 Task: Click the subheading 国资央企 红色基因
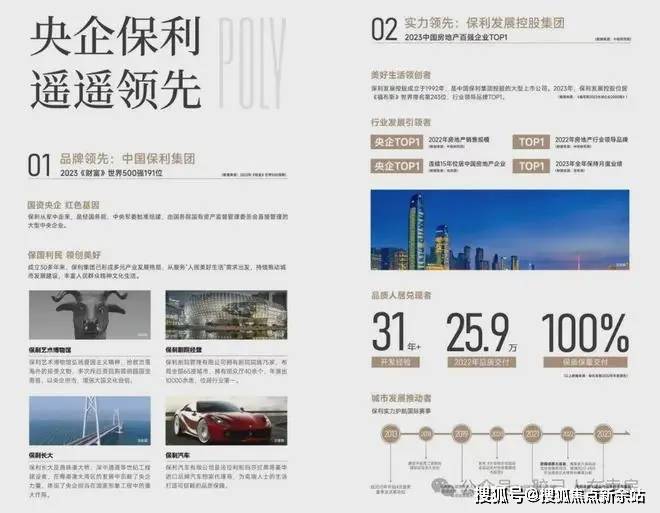(x=63, y=205)
